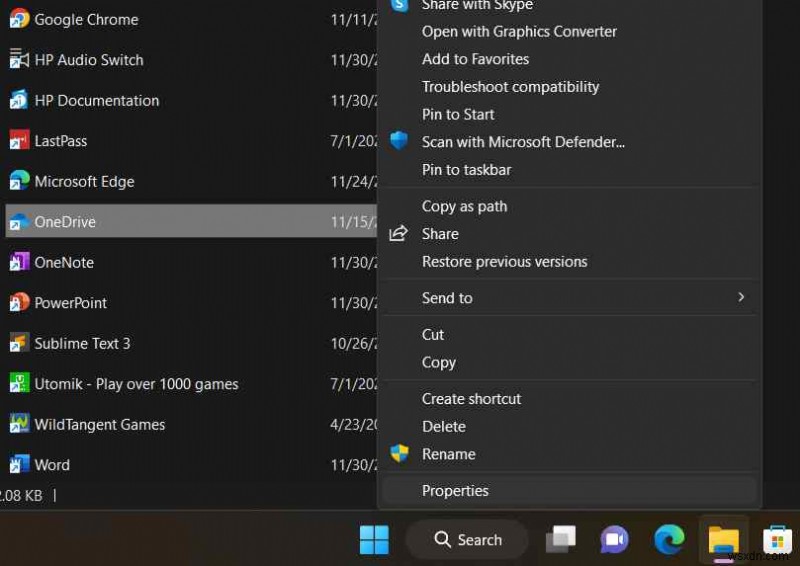Click the PowerPoint shortcut icon
Image resolution: width=800 pixels, height=566 pixels.
(x=19, y=302)
